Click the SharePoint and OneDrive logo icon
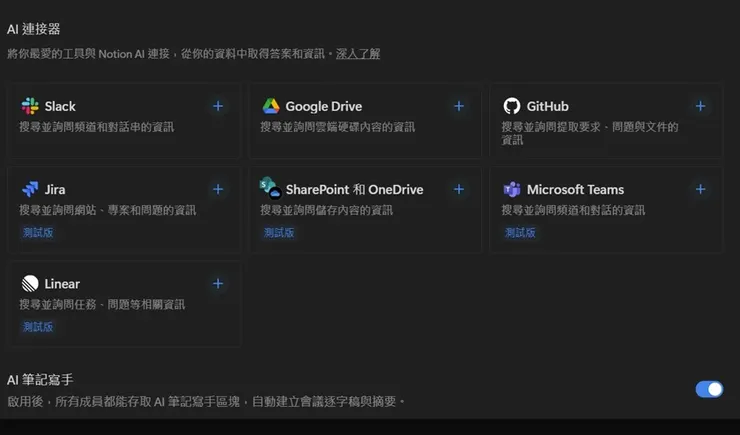 point(271,188)
